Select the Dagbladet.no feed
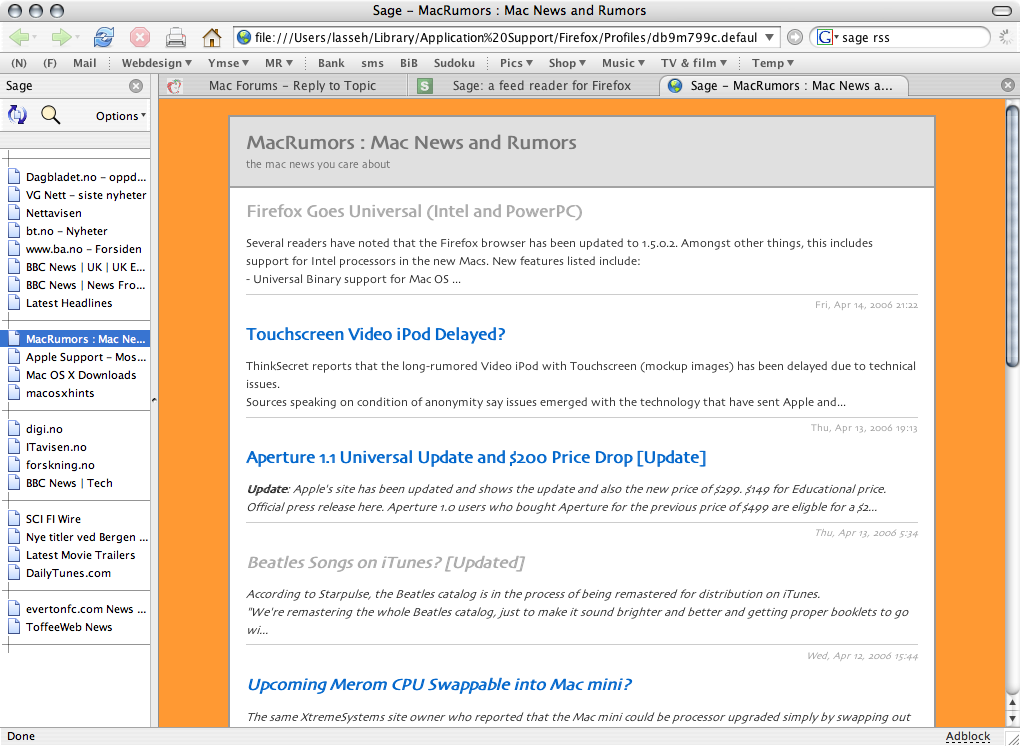This screenshot has width=1020, height=746. [75, 177]
